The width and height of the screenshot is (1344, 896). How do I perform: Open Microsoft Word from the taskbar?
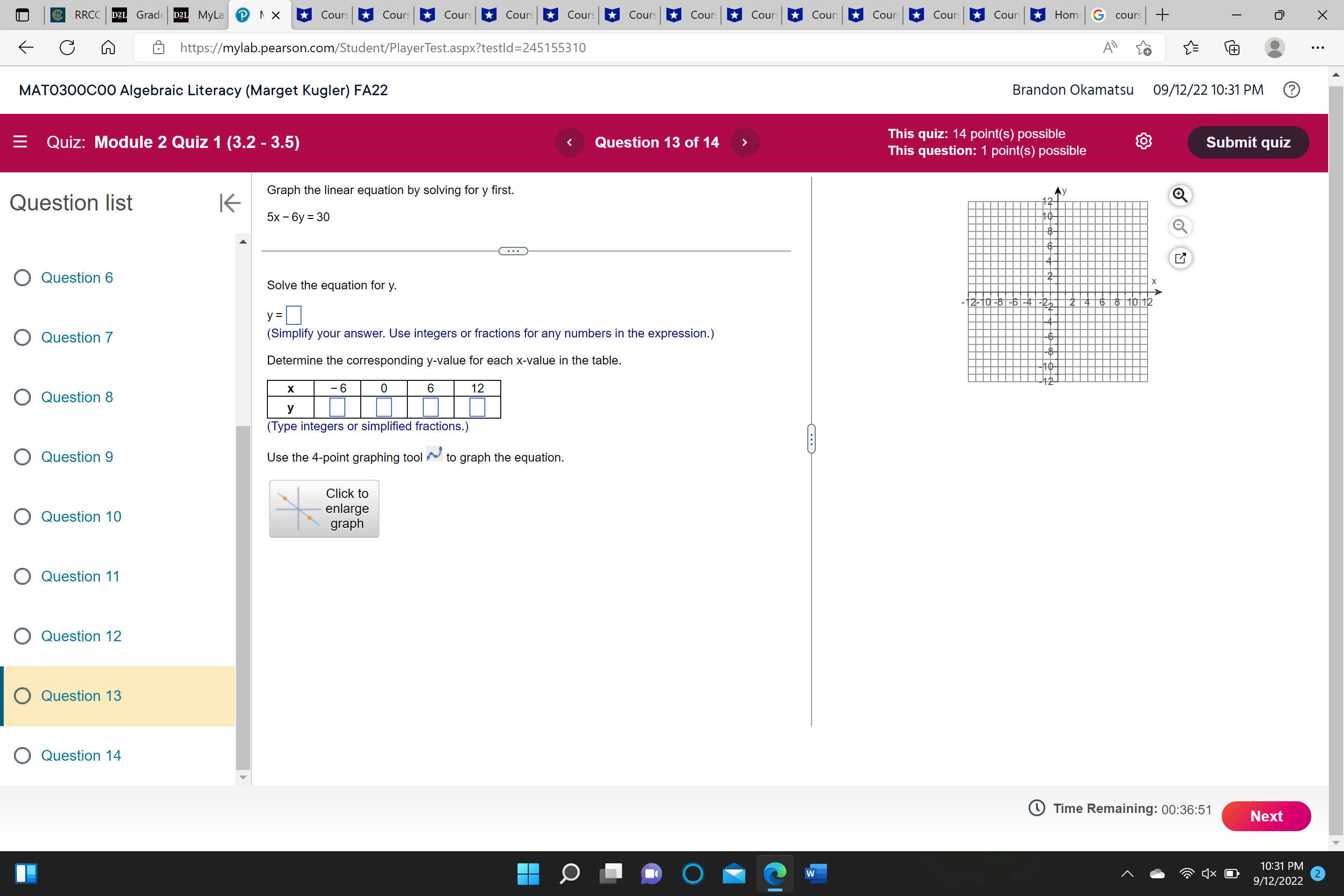point(815,874)
